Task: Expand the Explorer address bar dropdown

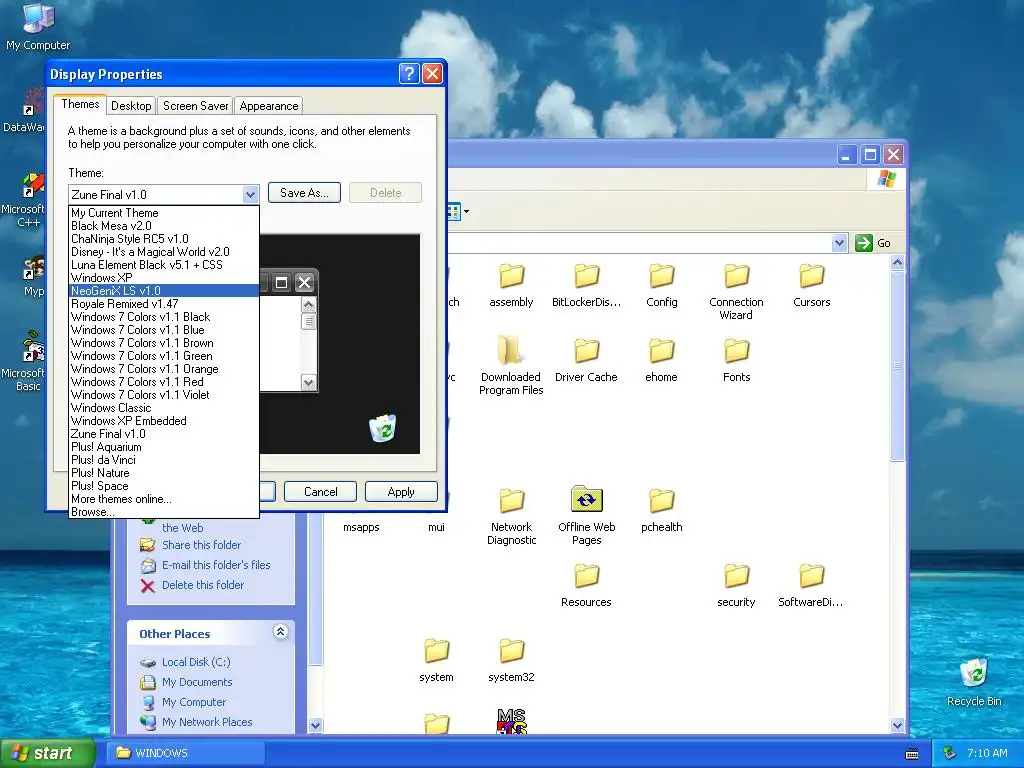Action: coord(839,243)
